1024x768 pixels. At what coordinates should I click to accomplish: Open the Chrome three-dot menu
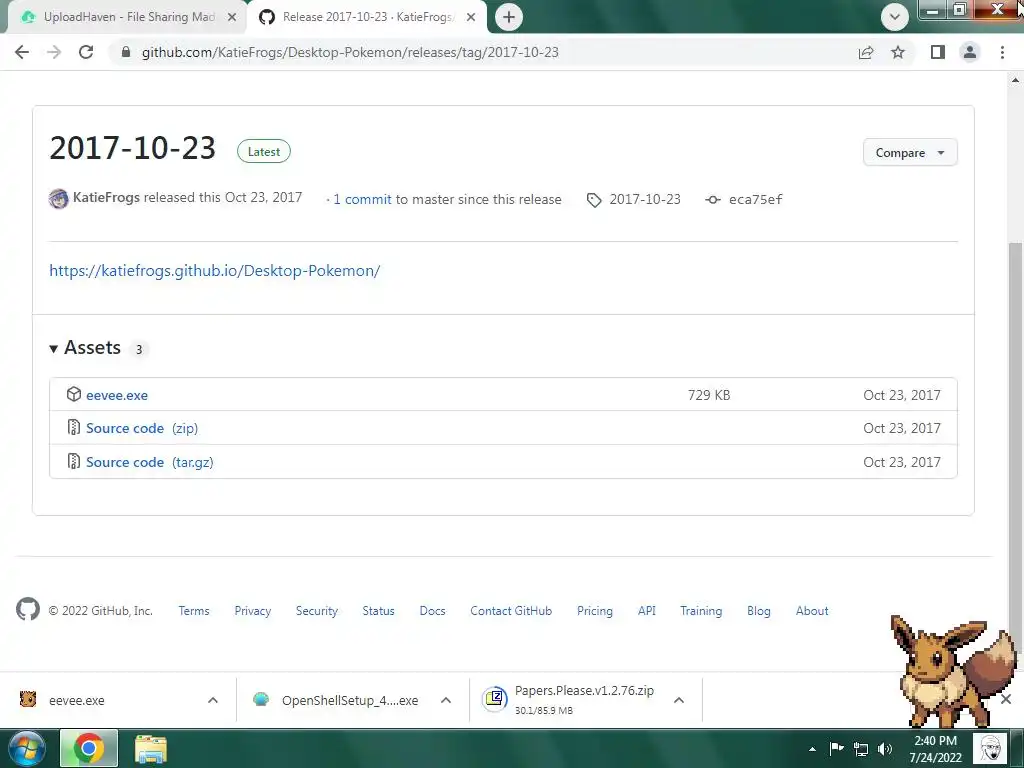pyautogui.click(x=1002, y=52)
